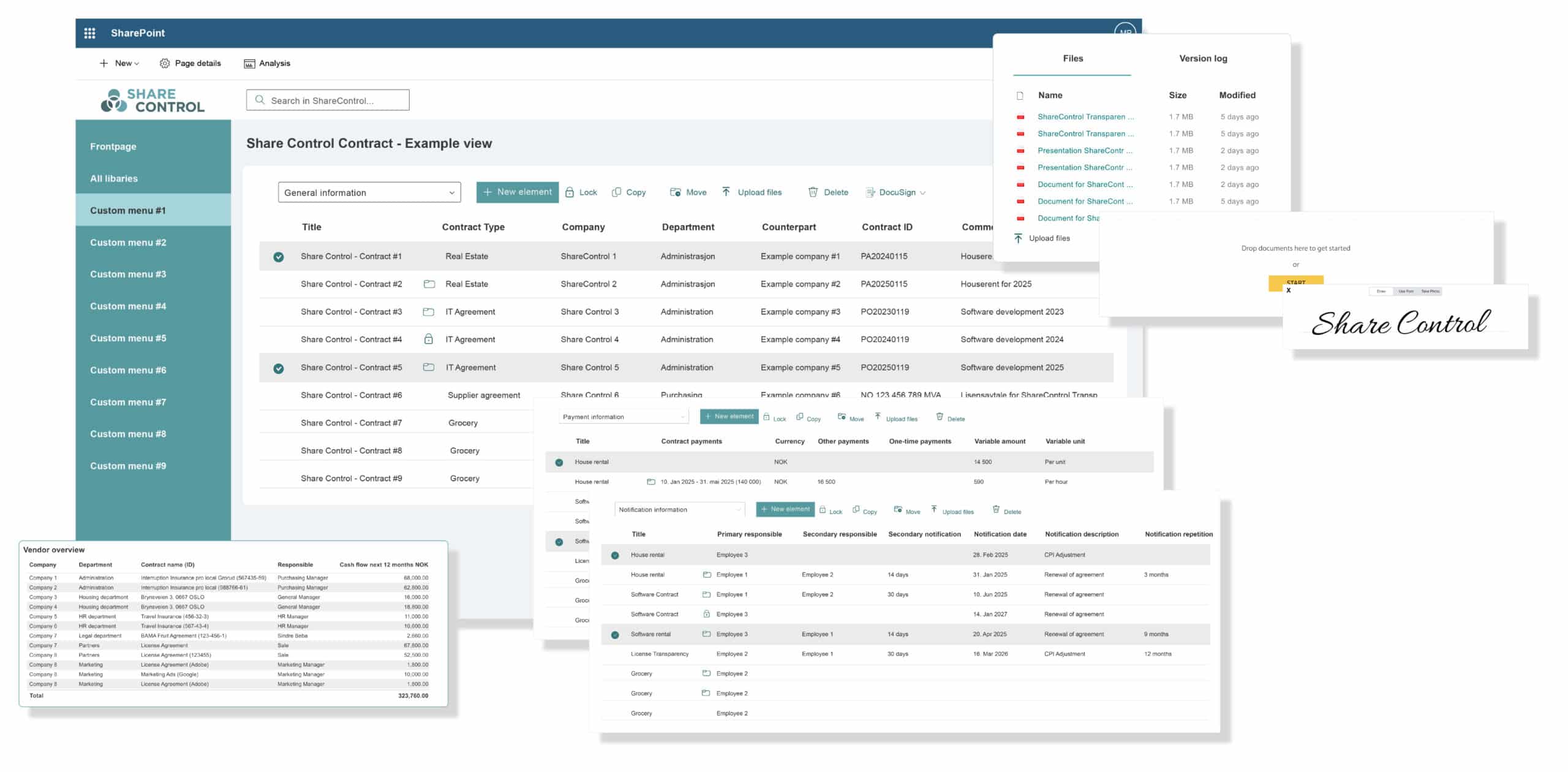Open the first Document for ShareCont file
The width and height of the screenshot is (1568, 772).
click(1085, 184)
